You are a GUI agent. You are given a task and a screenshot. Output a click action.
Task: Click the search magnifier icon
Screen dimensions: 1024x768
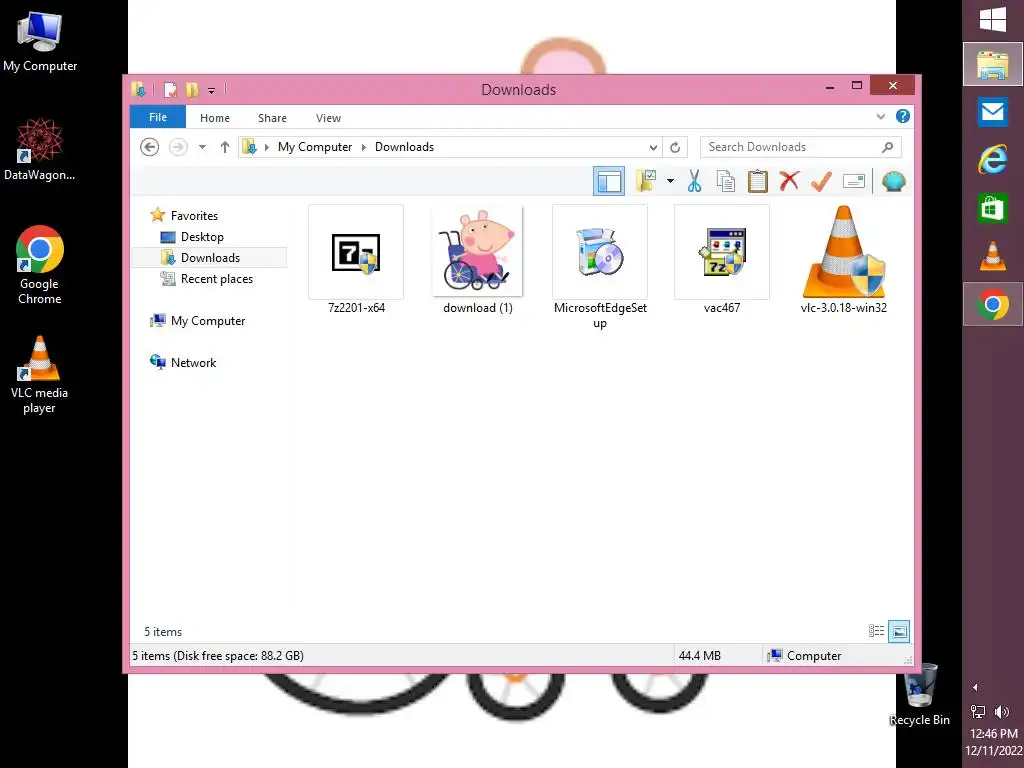(x=888, y=147)
